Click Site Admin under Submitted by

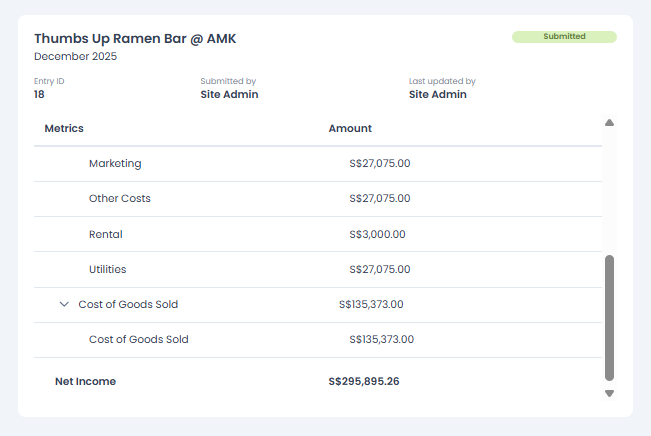tap(229, 95)
